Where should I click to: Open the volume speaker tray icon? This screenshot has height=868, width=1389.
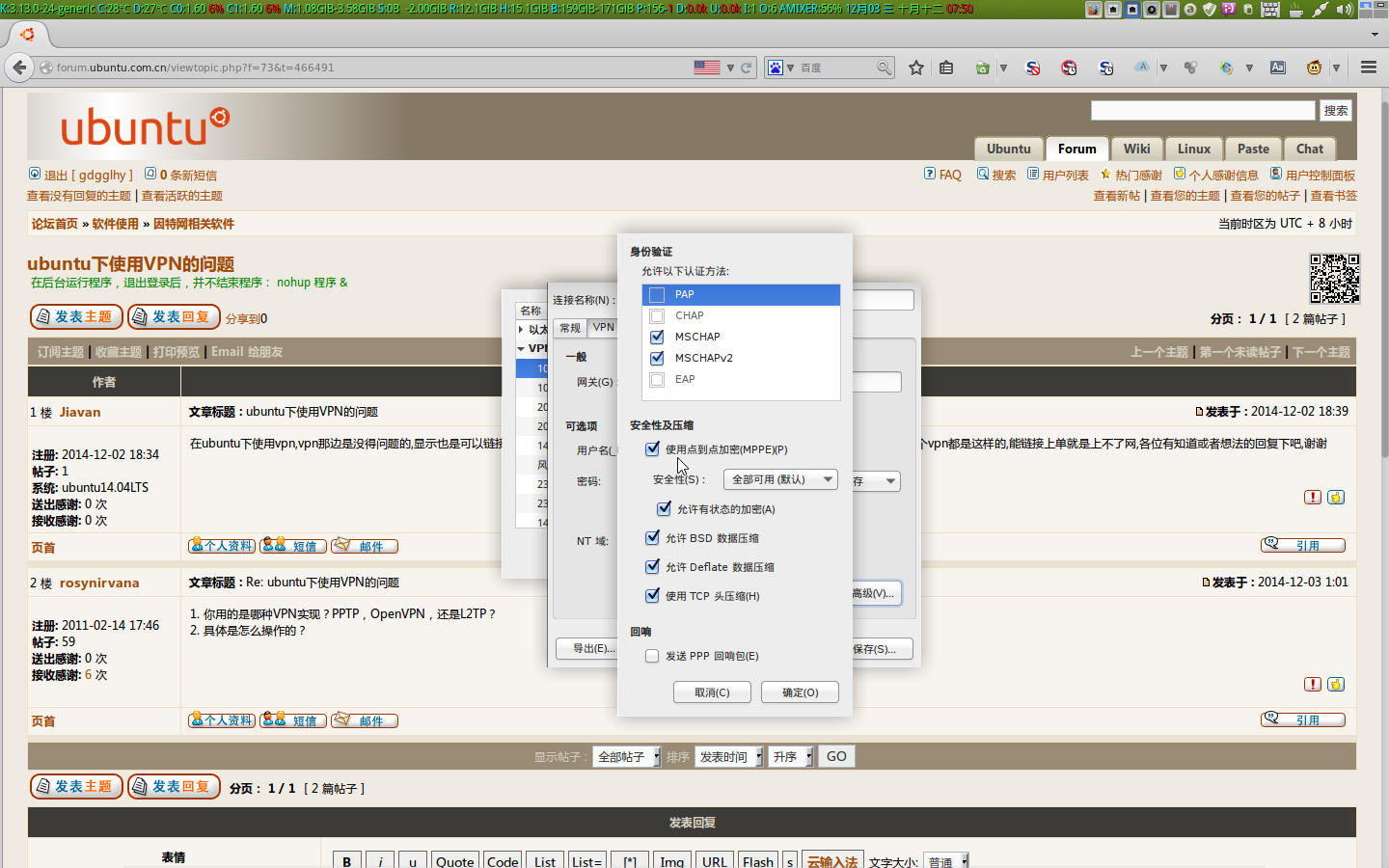[1344, 10]
